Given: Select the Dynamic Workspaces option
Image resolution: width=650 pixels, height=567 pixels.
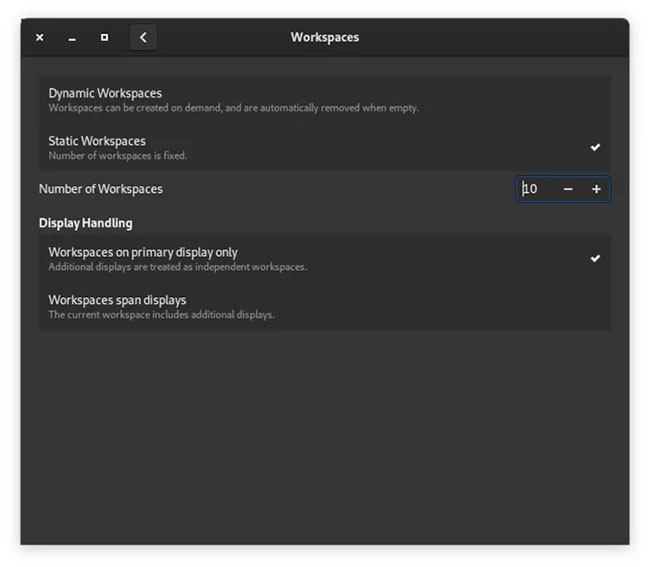Looking at the screenshot, I should (325, 100).
